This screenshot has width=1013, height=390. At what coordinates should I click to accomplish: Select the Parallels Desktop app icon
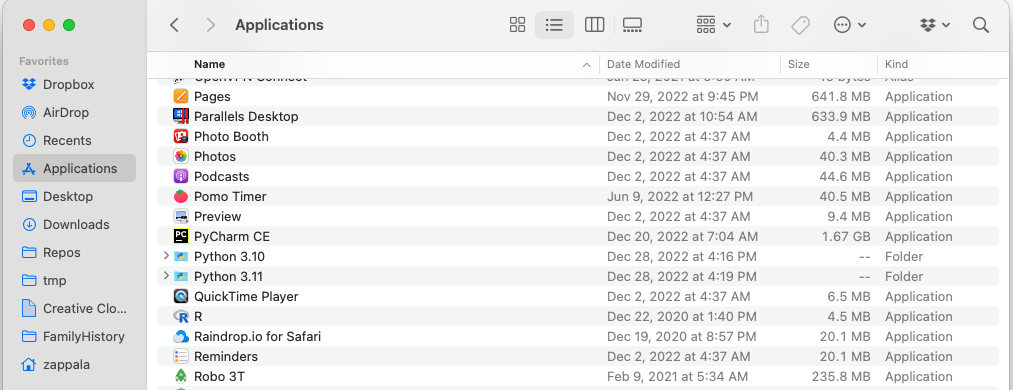pos(181,116)
